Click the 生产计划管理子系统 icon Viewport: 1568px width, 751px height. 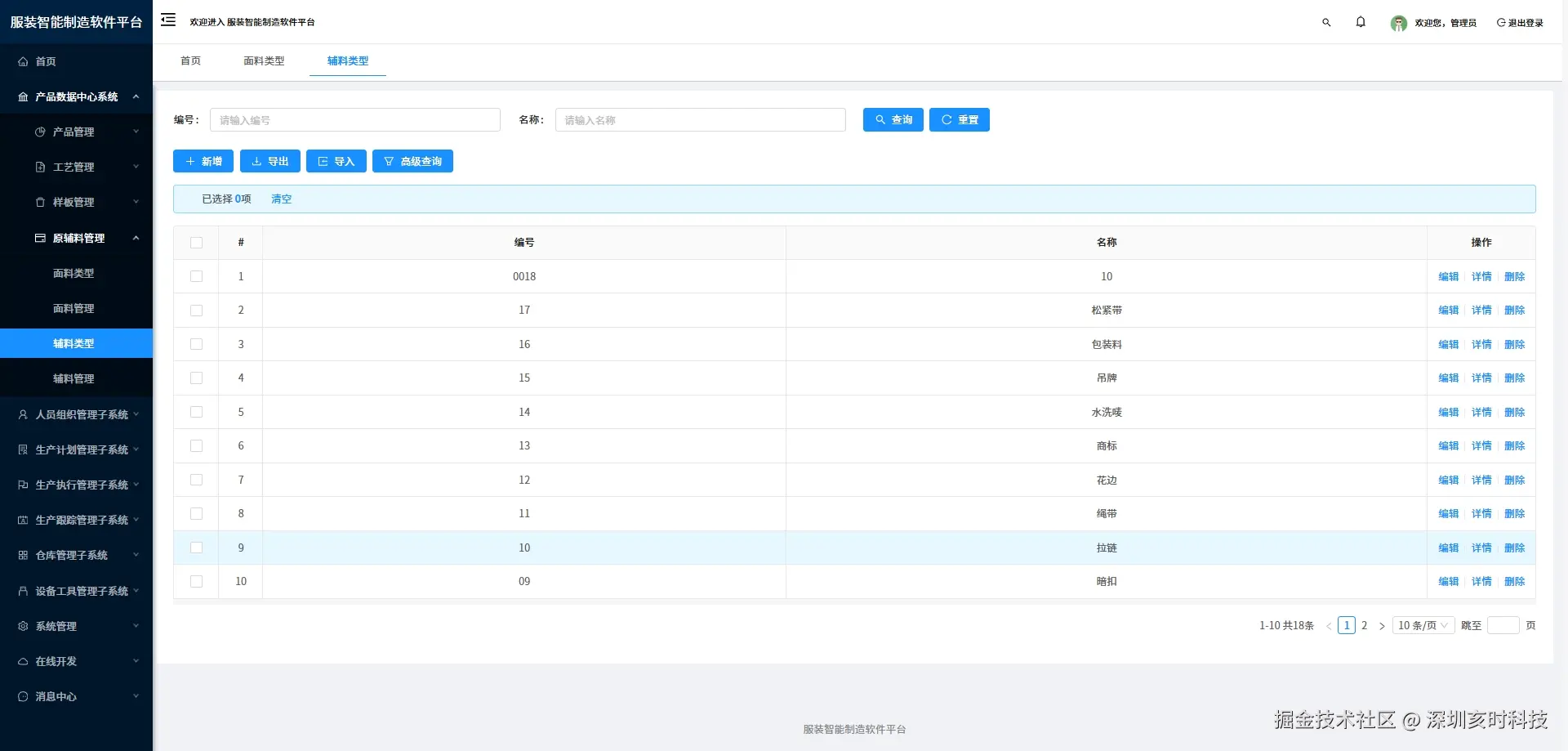pyautogui.click(x=23, y=449)
